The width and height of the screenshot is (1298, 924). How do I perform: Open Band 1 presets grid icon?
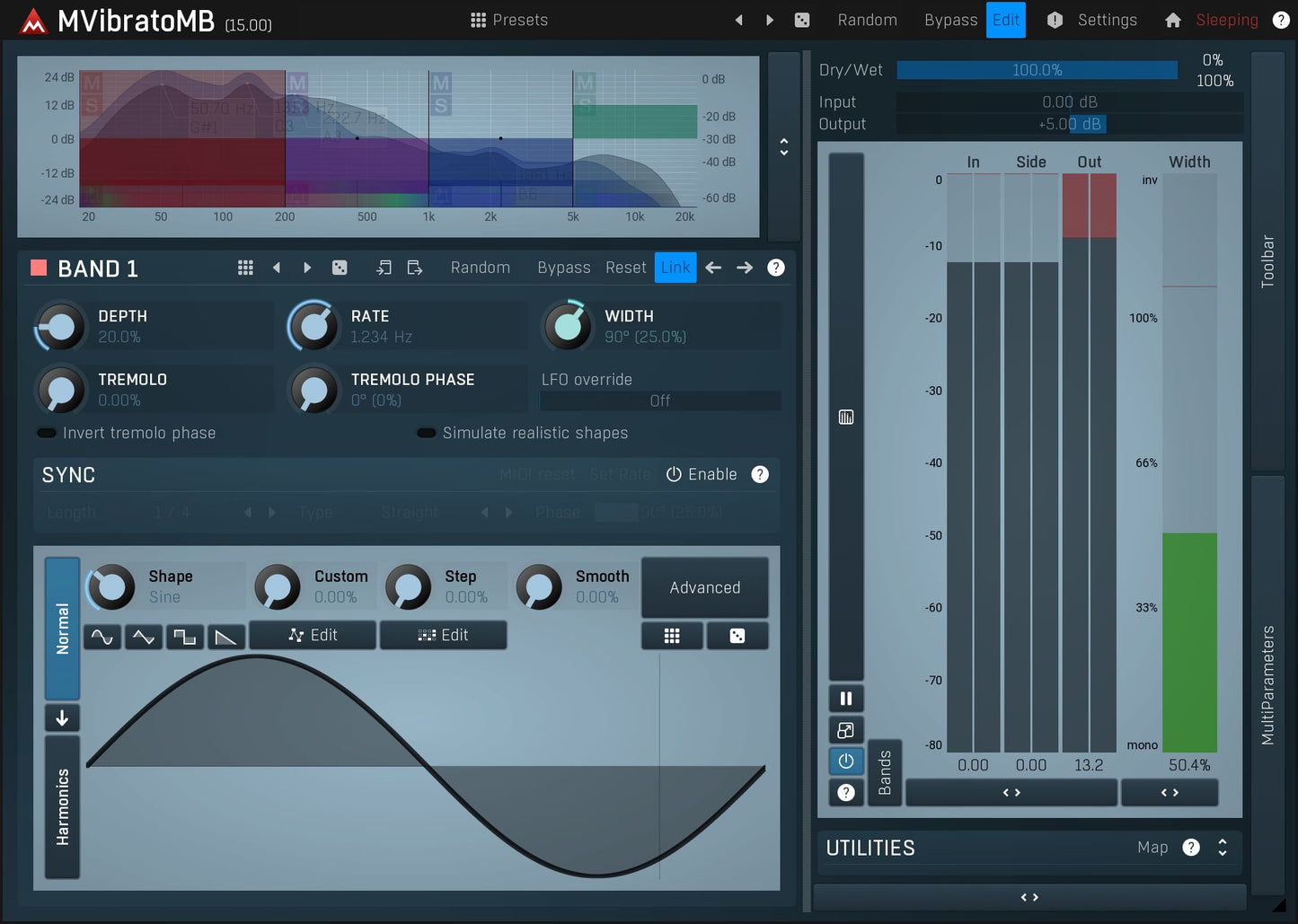245,268
